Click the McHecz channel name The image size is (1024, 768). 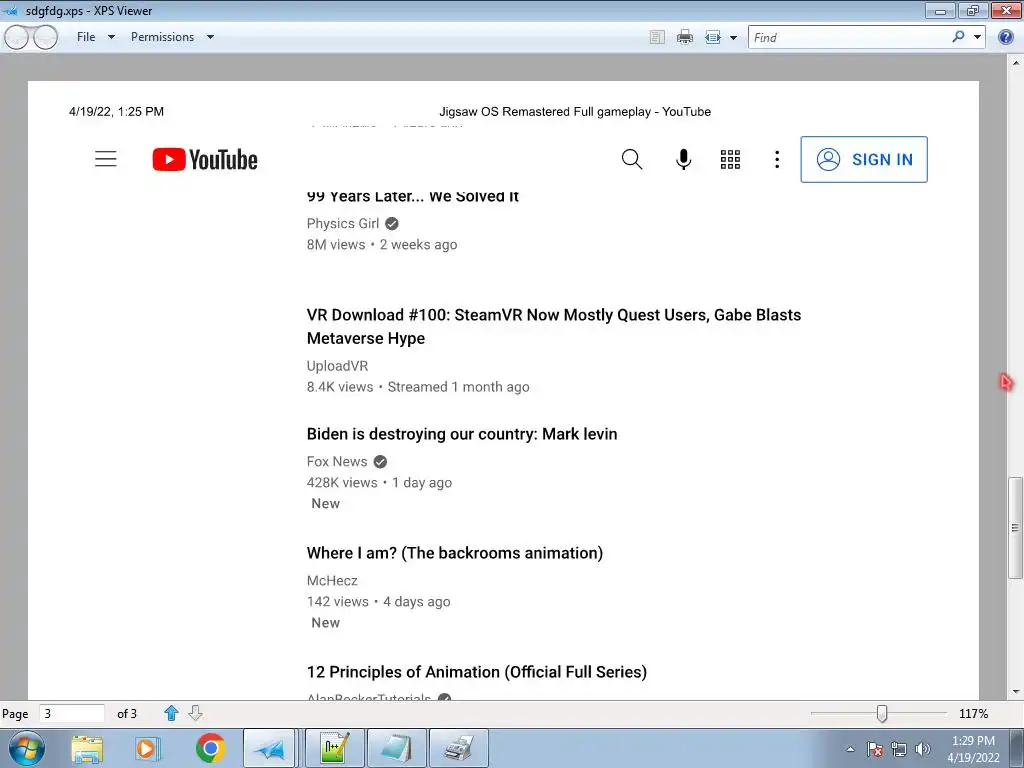coord(332,580)
